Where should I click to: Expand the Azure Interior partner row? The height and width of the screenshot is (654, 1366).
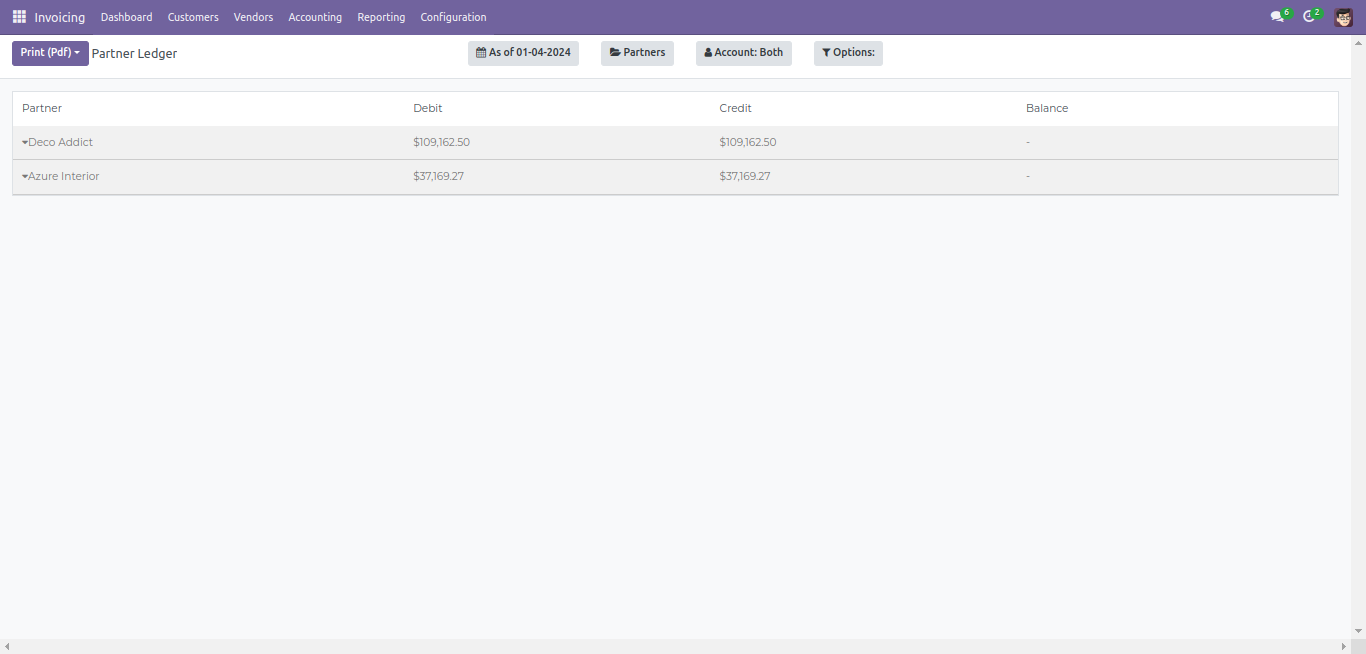(x=61, y=177)
